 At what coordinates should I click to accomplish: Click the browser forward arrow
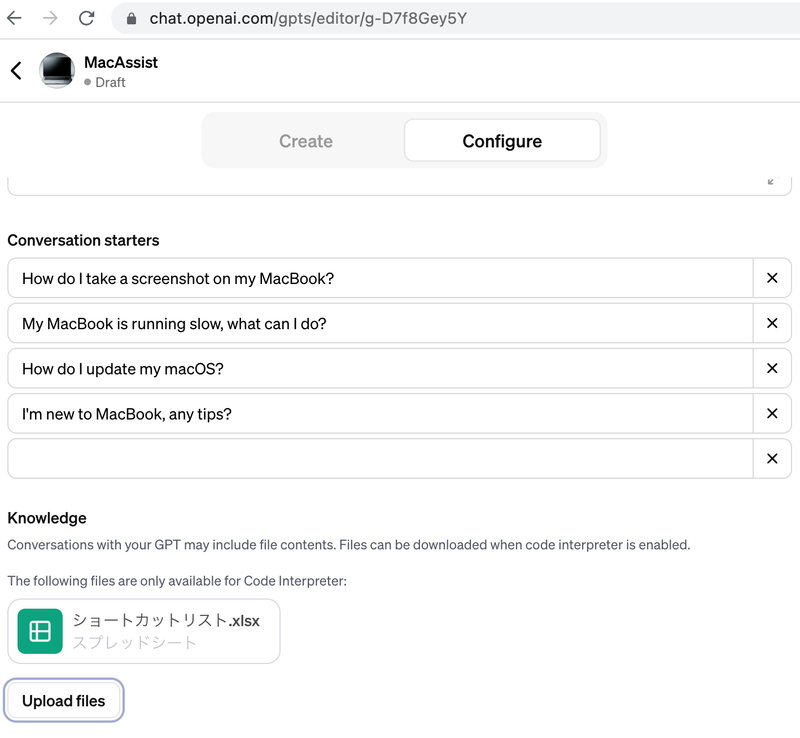click(50, 18)
